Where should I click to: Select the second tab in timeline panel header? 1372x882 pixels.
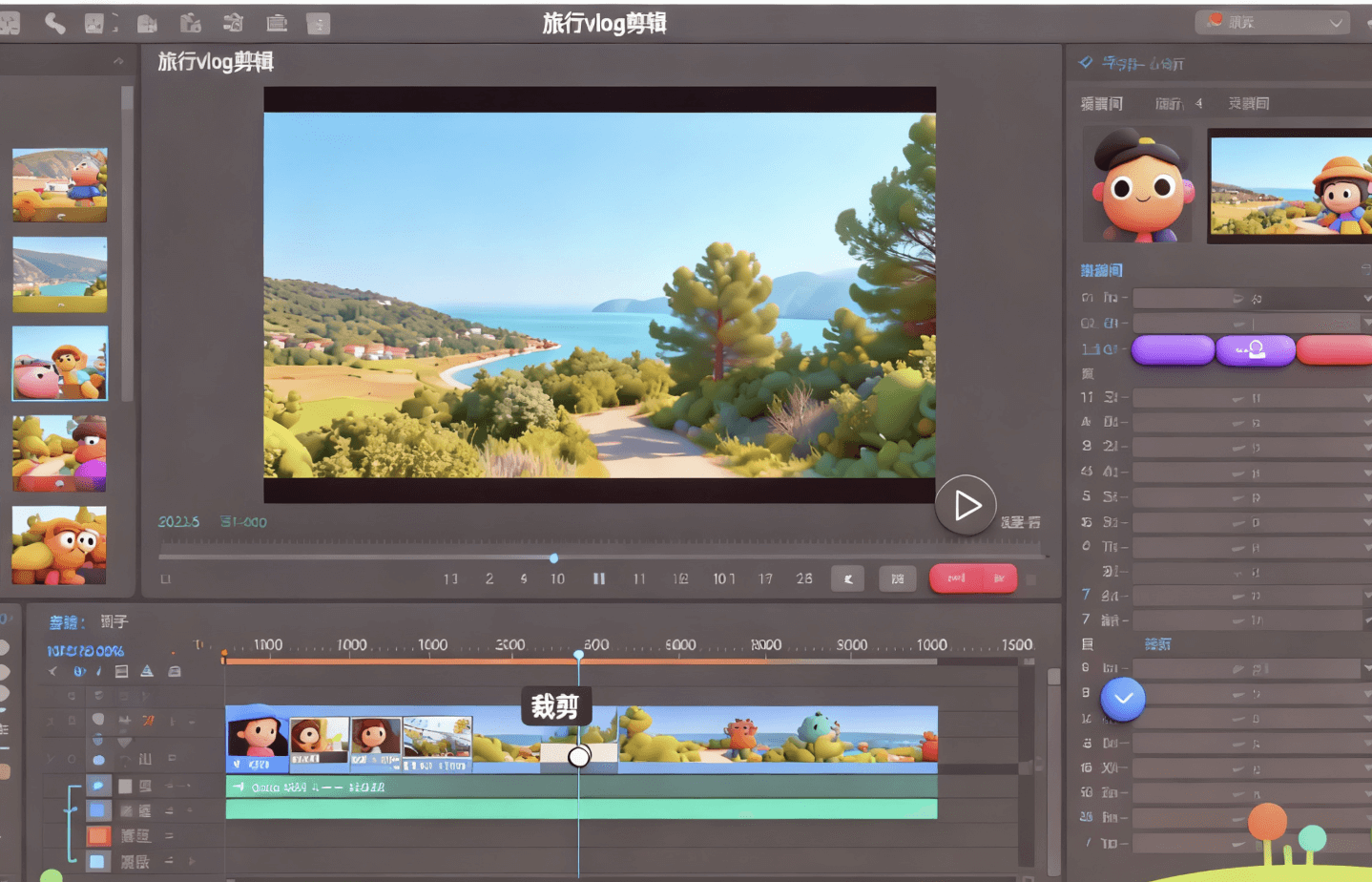pos(114,622)
